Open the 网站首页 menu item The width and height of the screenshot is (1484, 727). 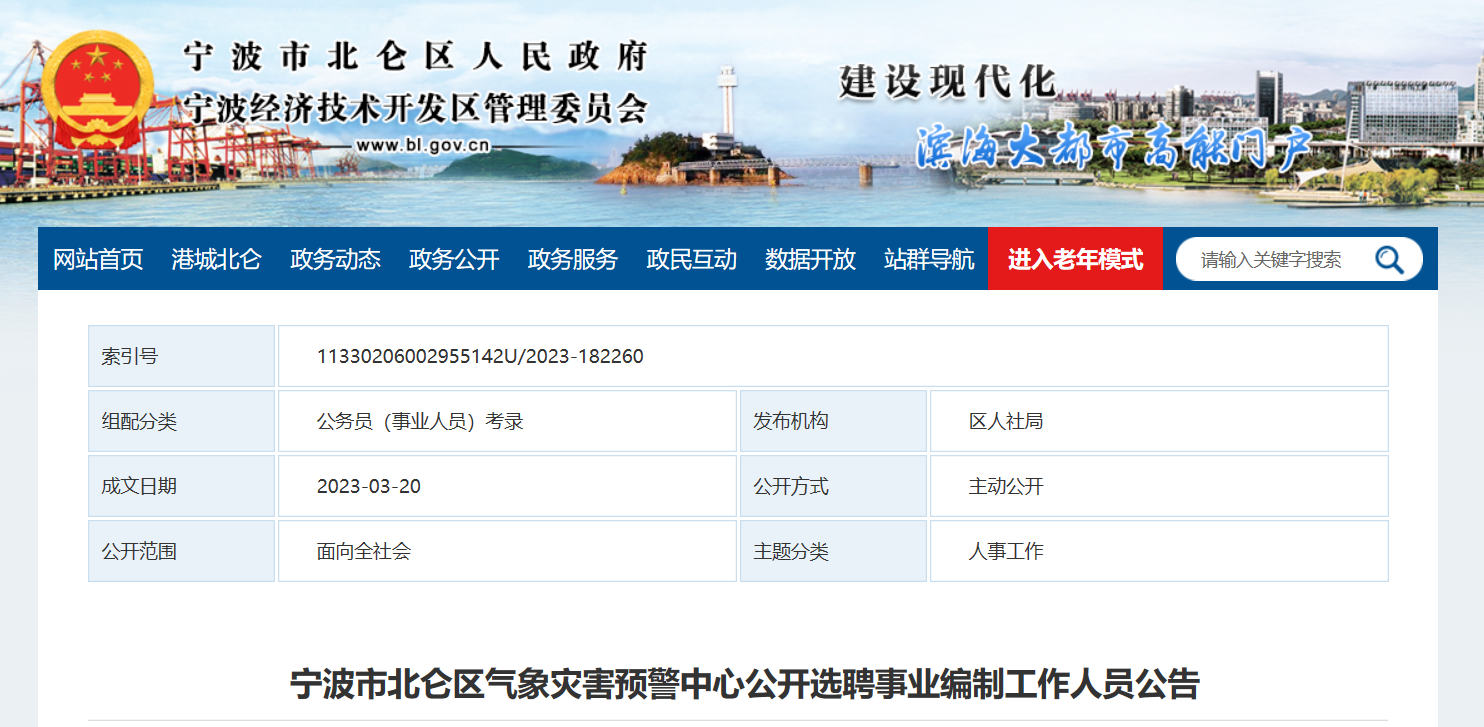(98, 260)
